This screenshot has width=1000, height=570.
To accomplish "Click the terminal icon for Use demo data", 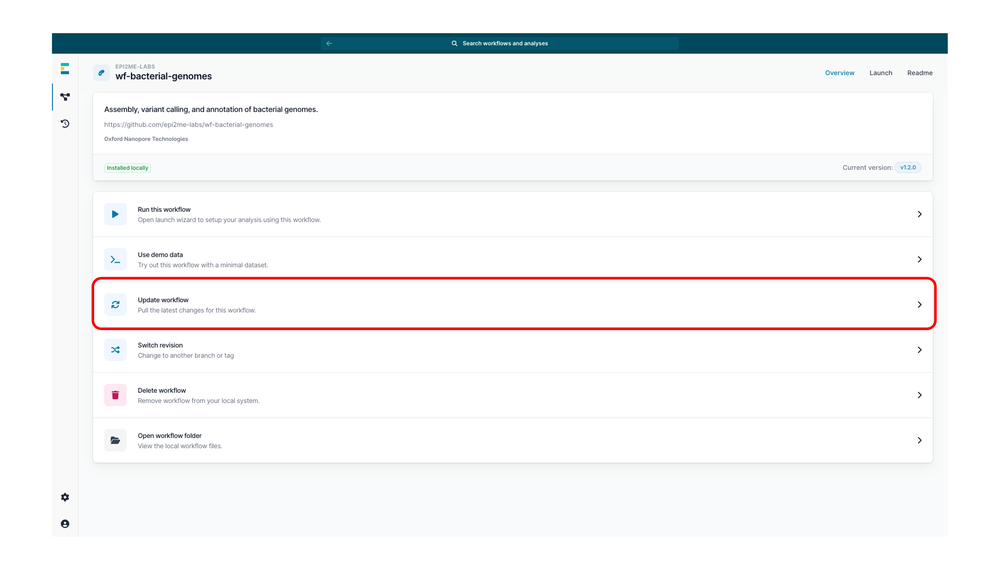I will (x=115, y=259).
